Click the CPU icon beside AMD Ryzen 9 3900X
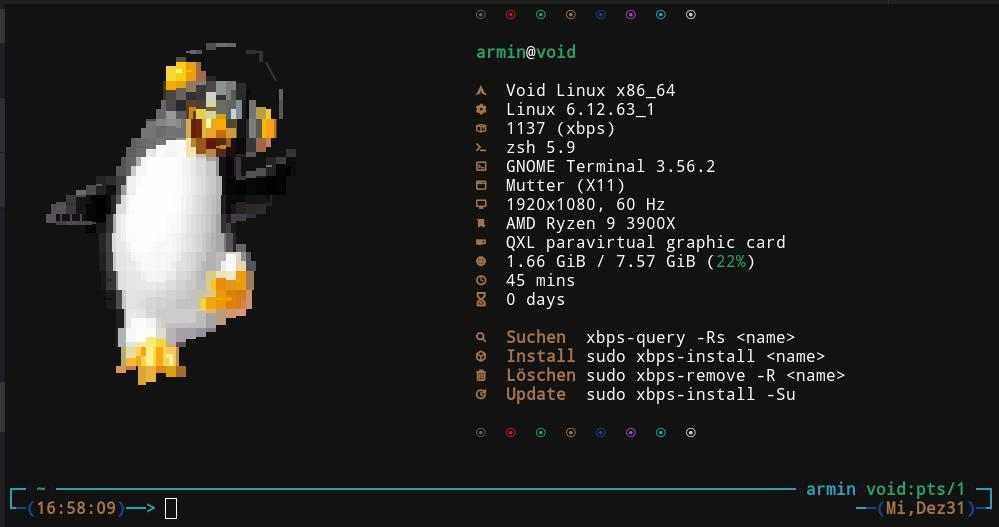 (x=481, y=223)
